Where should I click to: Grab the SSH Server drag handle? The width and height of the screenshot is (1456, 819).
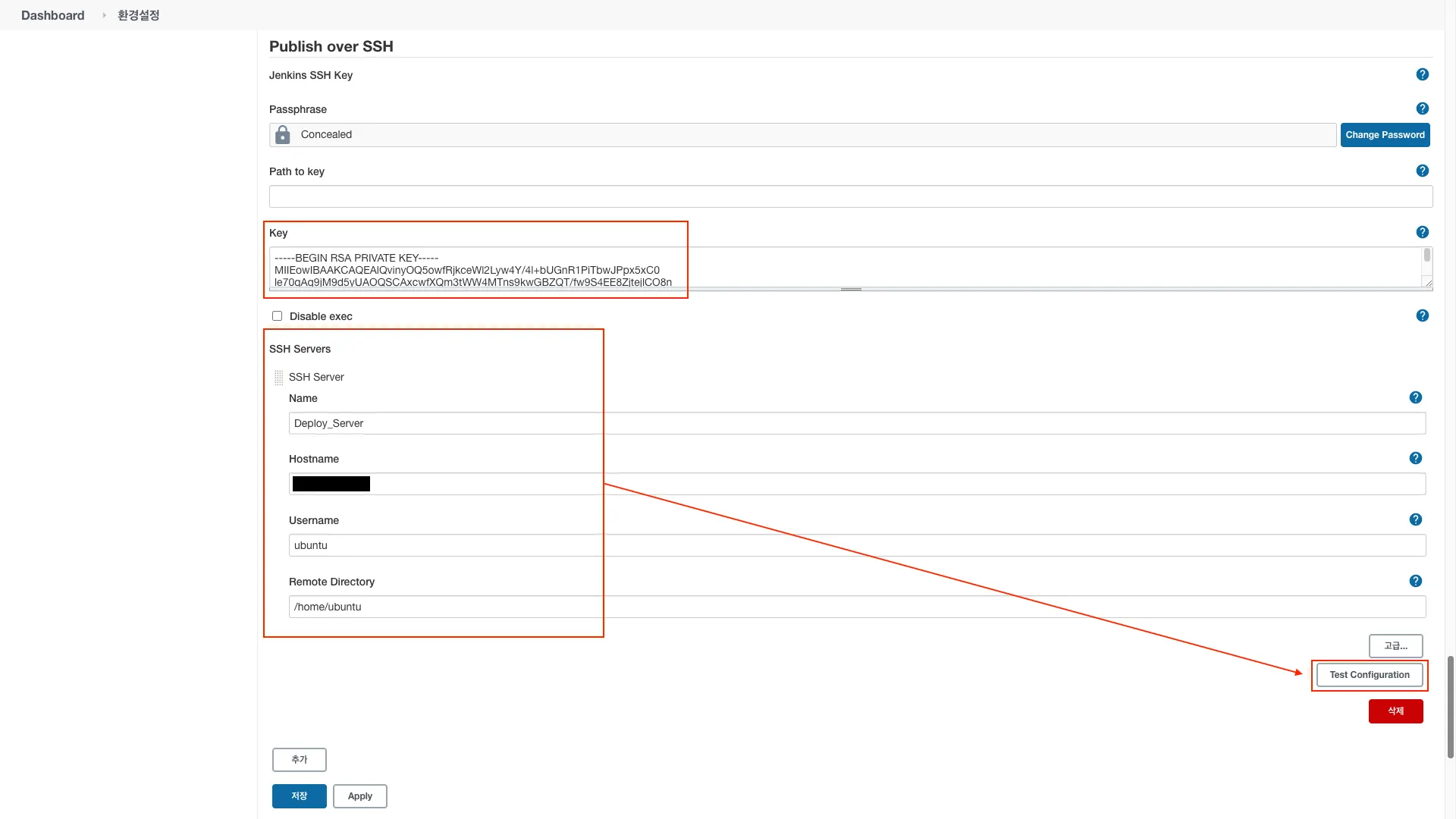[278, 378]
